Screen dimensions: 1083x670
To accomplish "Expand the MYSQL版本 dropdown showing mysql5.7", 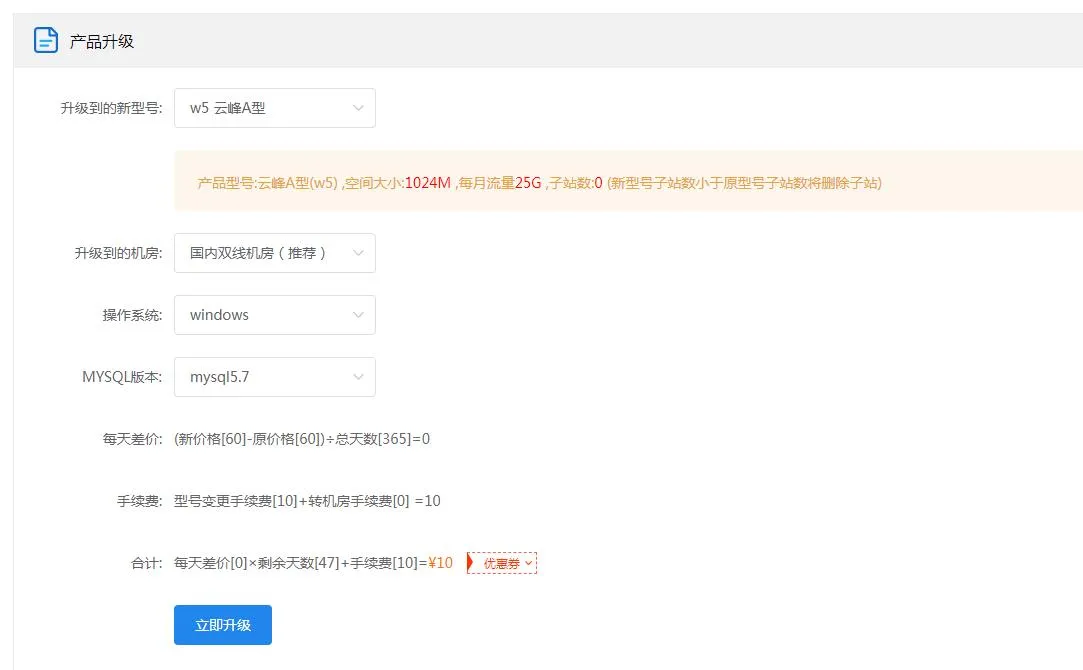I will 275,377.
